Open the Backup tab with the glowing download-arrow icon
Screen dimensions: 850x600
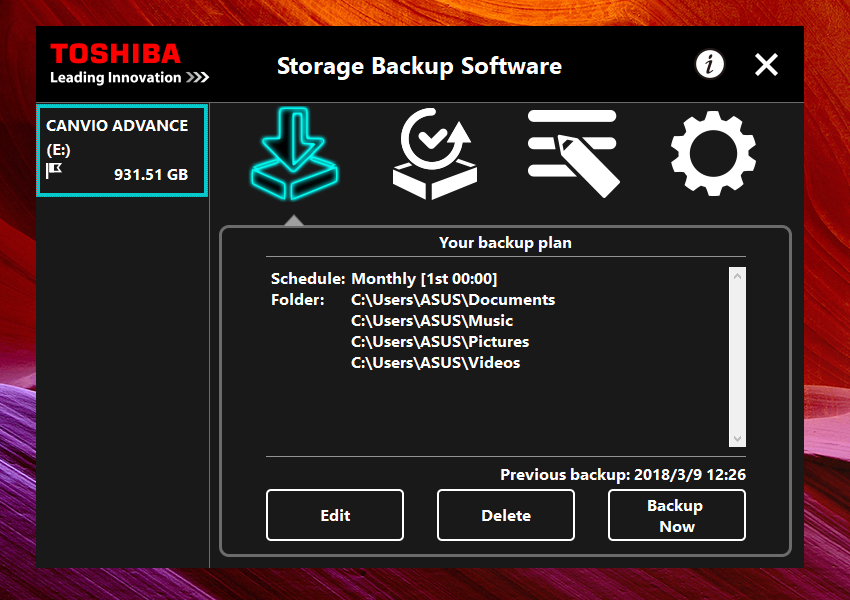(x=294, y=153)
